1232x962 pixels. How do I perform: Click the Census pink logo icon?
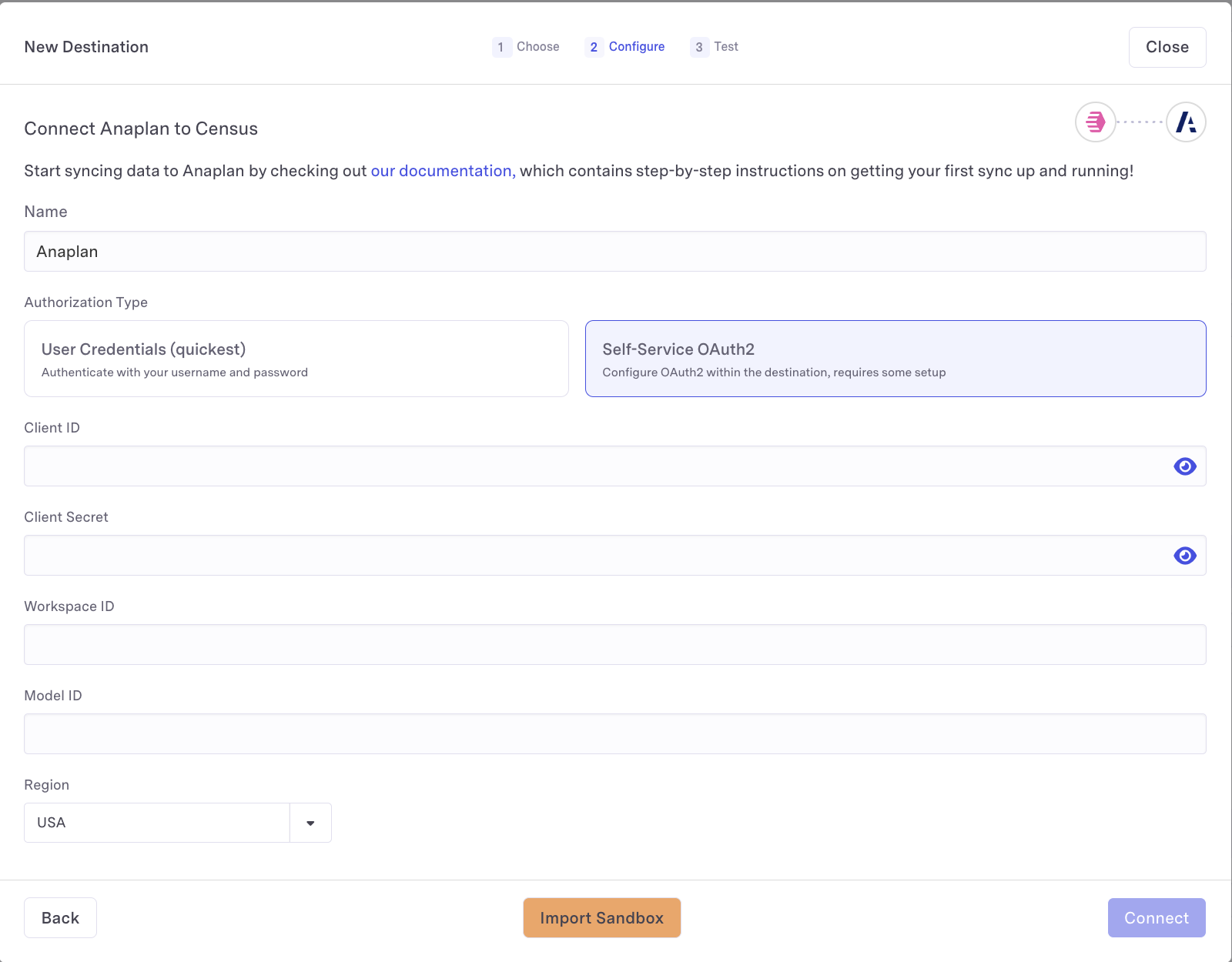point(1095,122)
